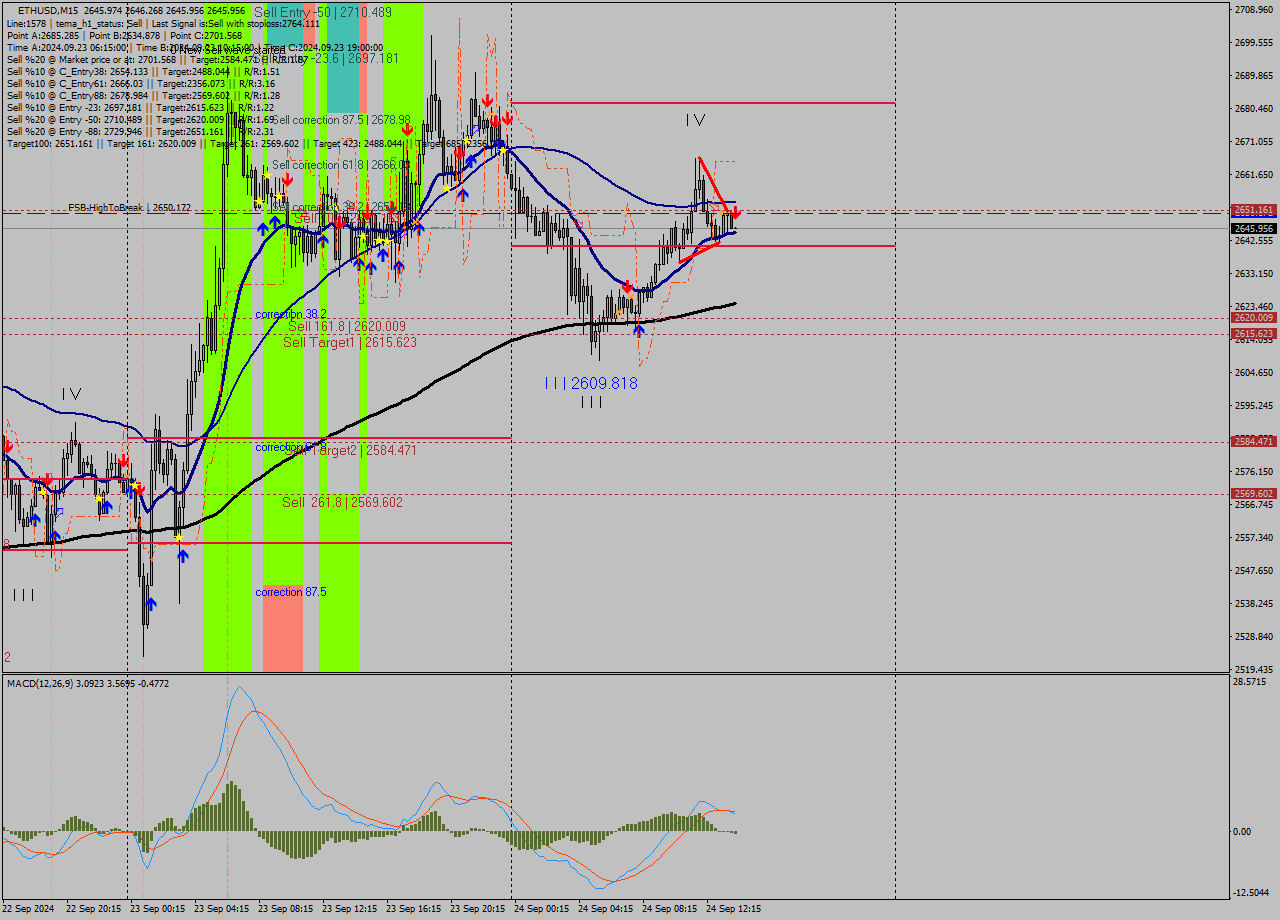This screenshot has height=920, width=1280.
Task: Click the red down arrow above the 2680 peak candles
Action: pyautogui.click(x=488, y=100)
